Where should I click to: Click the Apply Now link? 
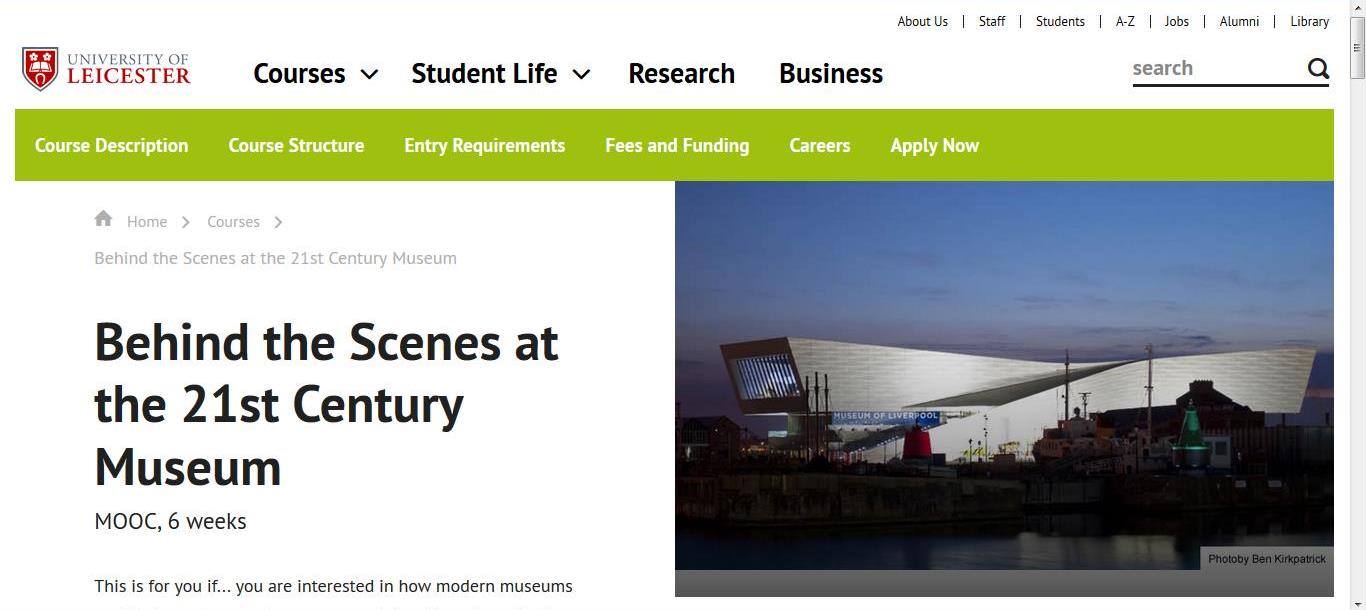coord(934,145)
